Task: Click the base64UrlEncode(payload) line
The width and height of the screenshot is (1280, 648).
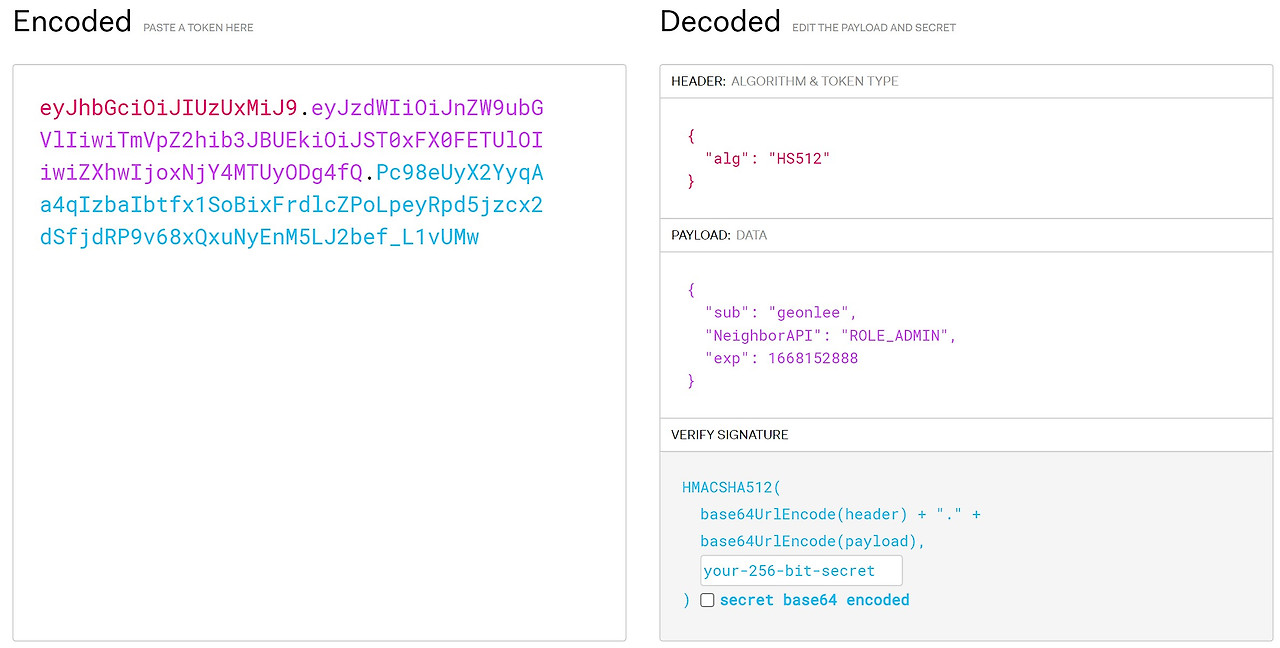Action: (812, 541)
